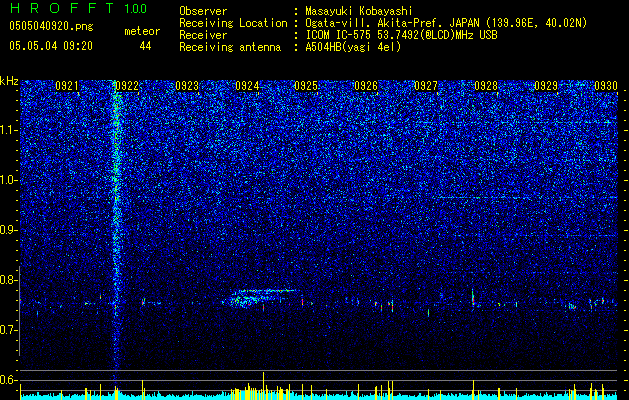629x400 pixels.
Task: Click the tallest yellow spike in bottom graph
Action: pos(264,384)
